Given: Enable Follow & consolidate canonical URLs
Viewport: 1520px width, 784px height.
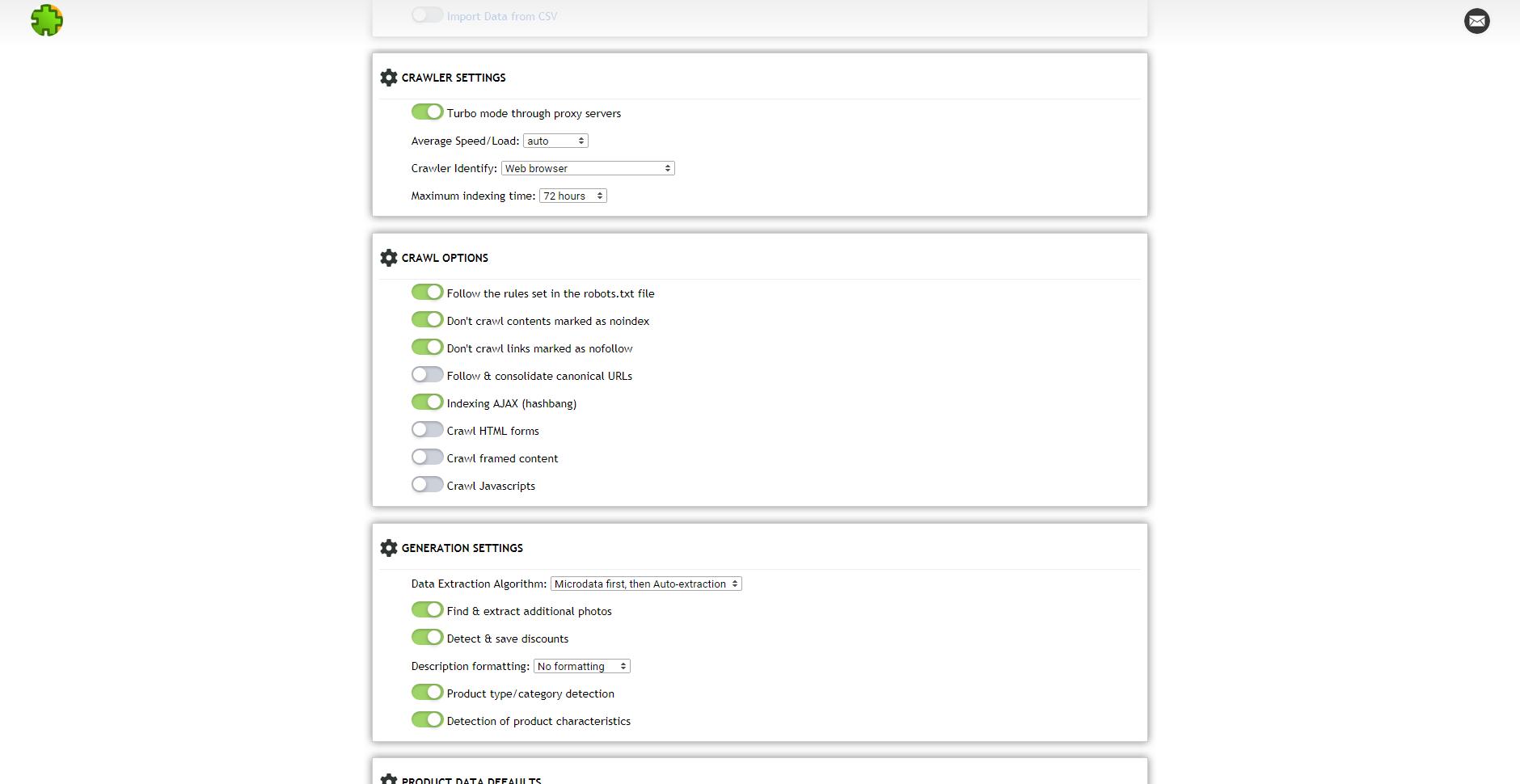Looking at the screenshot, I should (x=427, y=374).
